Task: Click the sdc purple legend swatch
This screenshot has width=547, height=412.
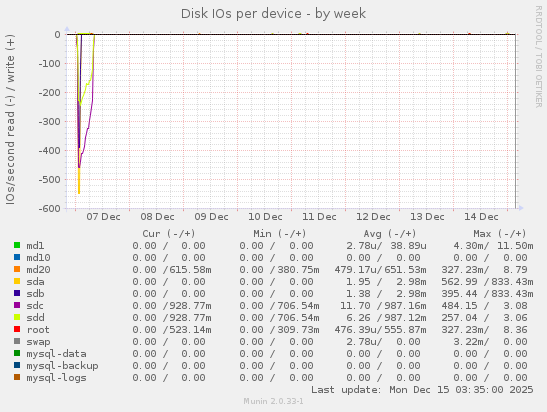Action: pos(17,305)
